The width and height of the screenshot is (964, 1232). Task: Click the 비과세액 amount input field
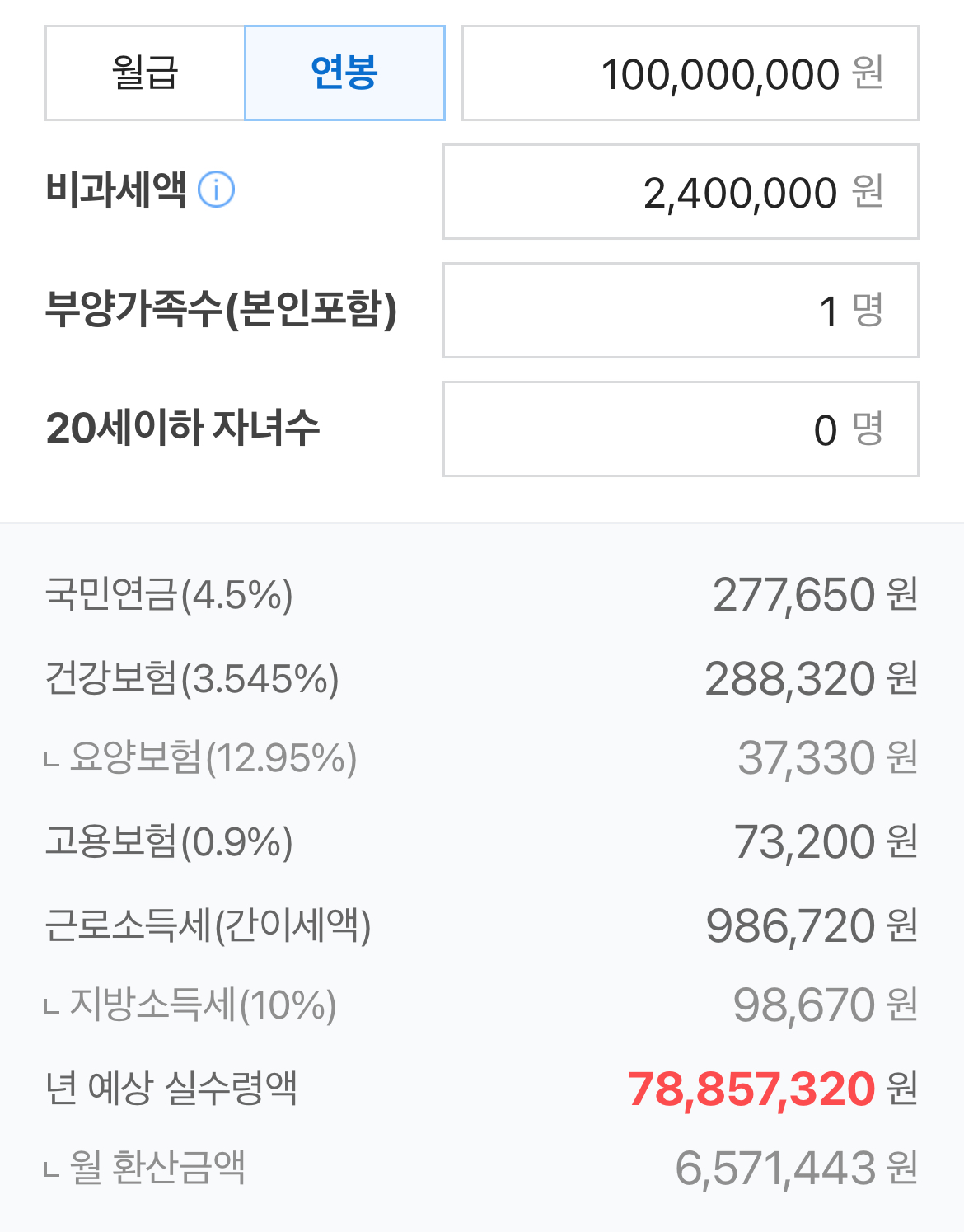coord(680,192)
